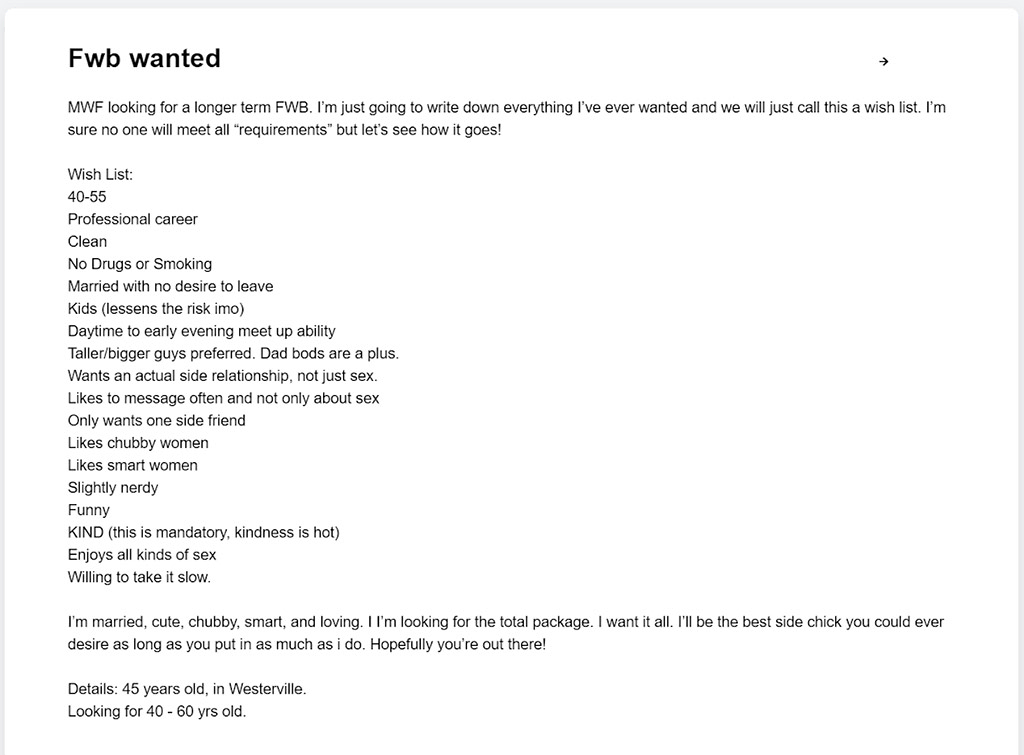The image size is (1024, 755).
Task: Click the "Slightly nerdy" list entry
Action: 113,487
